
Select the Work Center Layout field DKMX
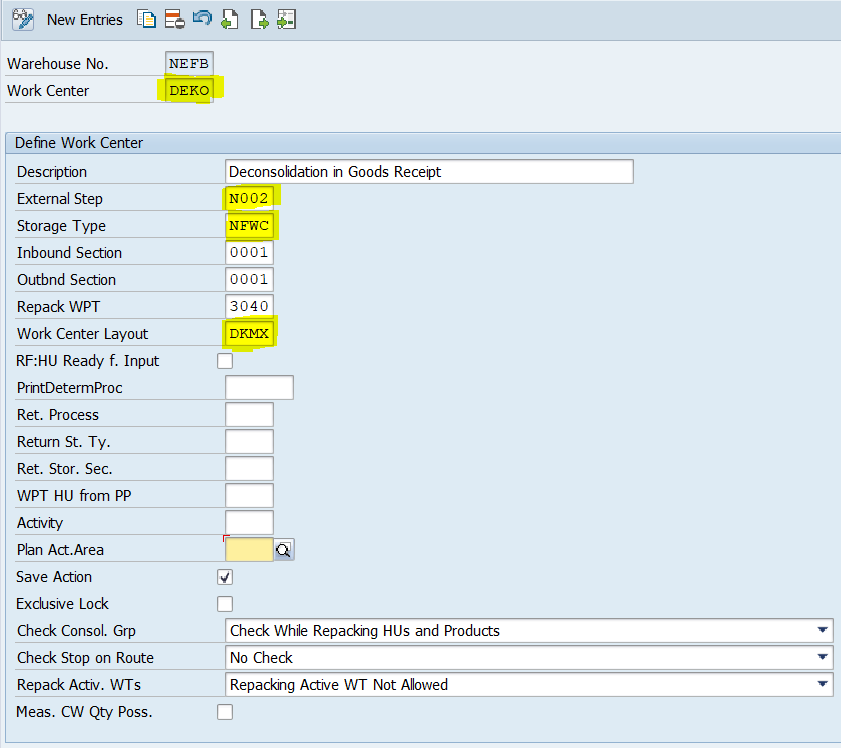tap(249, 334)
